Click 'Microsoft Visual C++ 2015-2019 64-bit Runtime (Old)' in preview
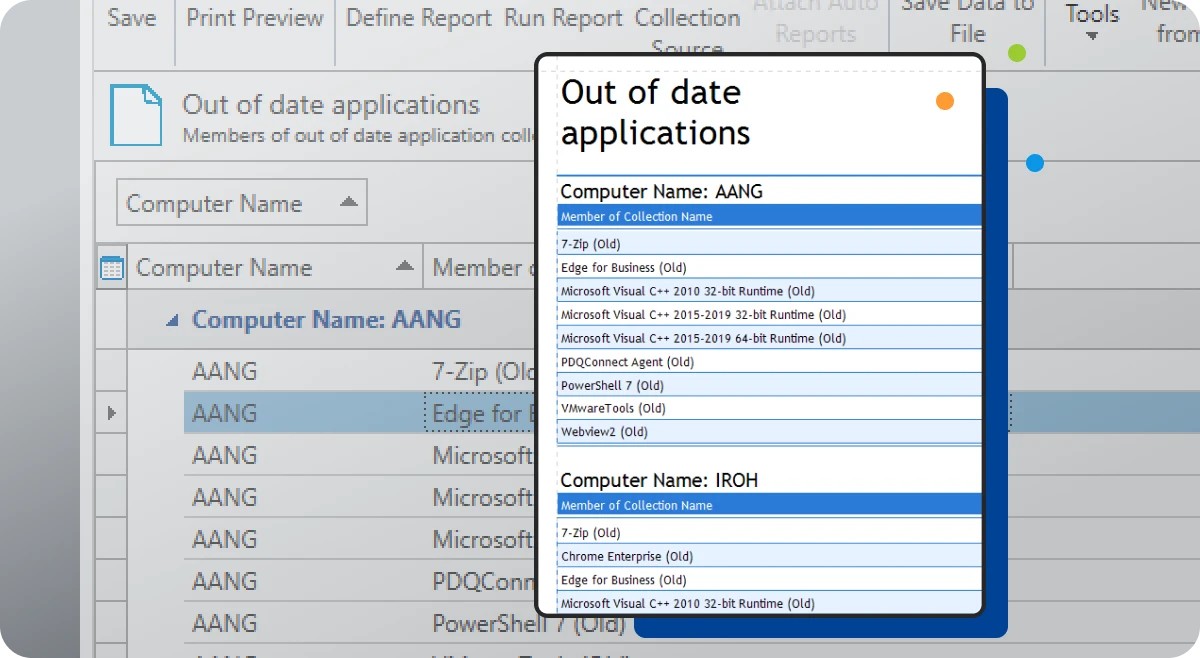 tap(703, 338)
